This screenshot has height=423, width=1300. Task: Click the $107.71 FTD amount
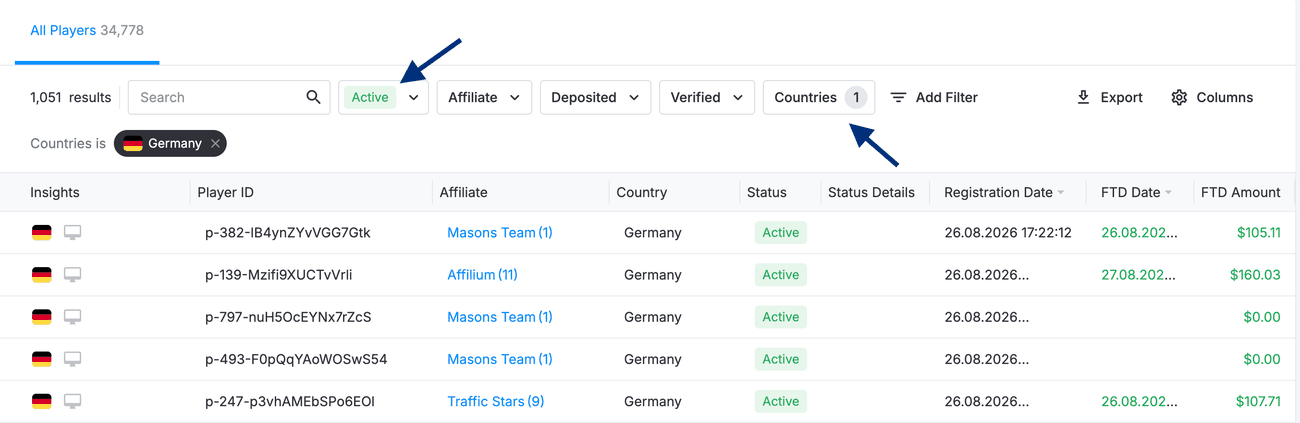click(1258, 401)
